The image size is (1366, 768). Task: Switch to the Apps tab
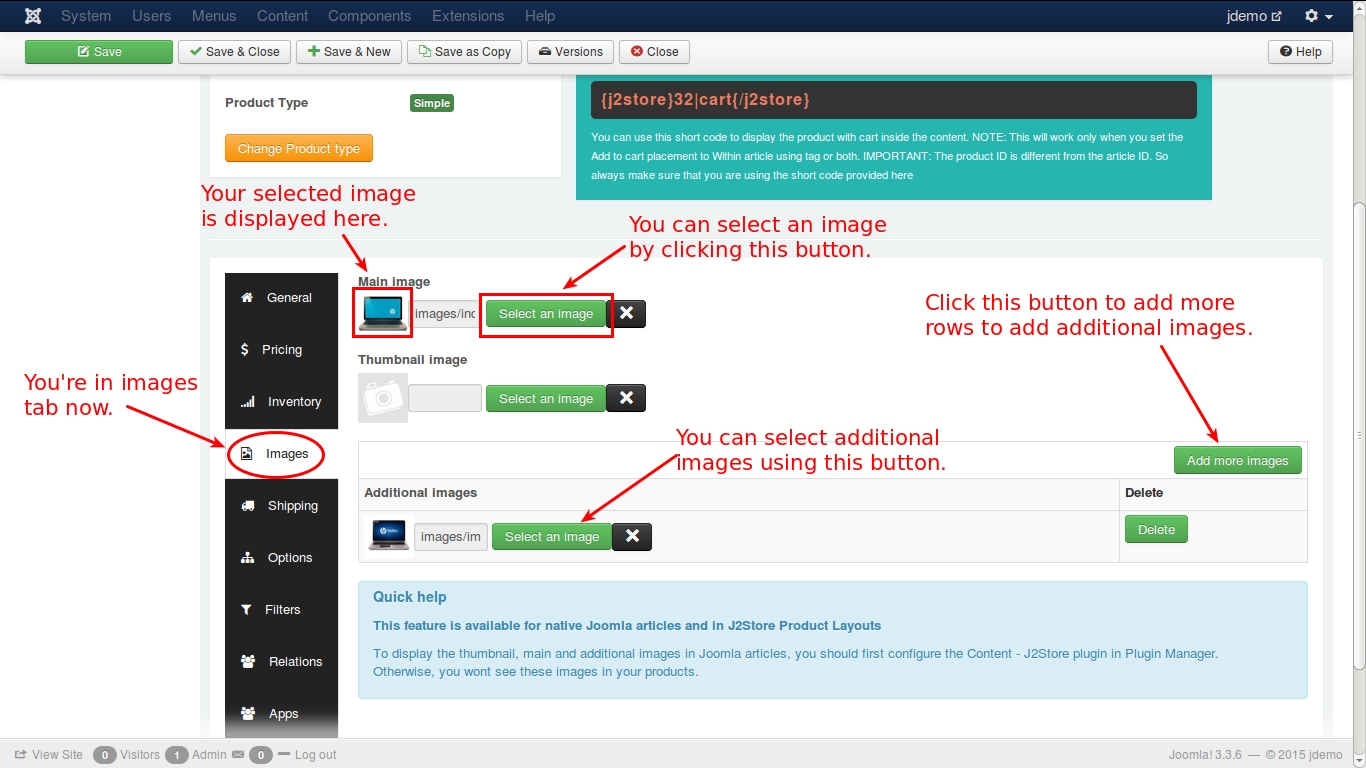(x=281, y=714)
